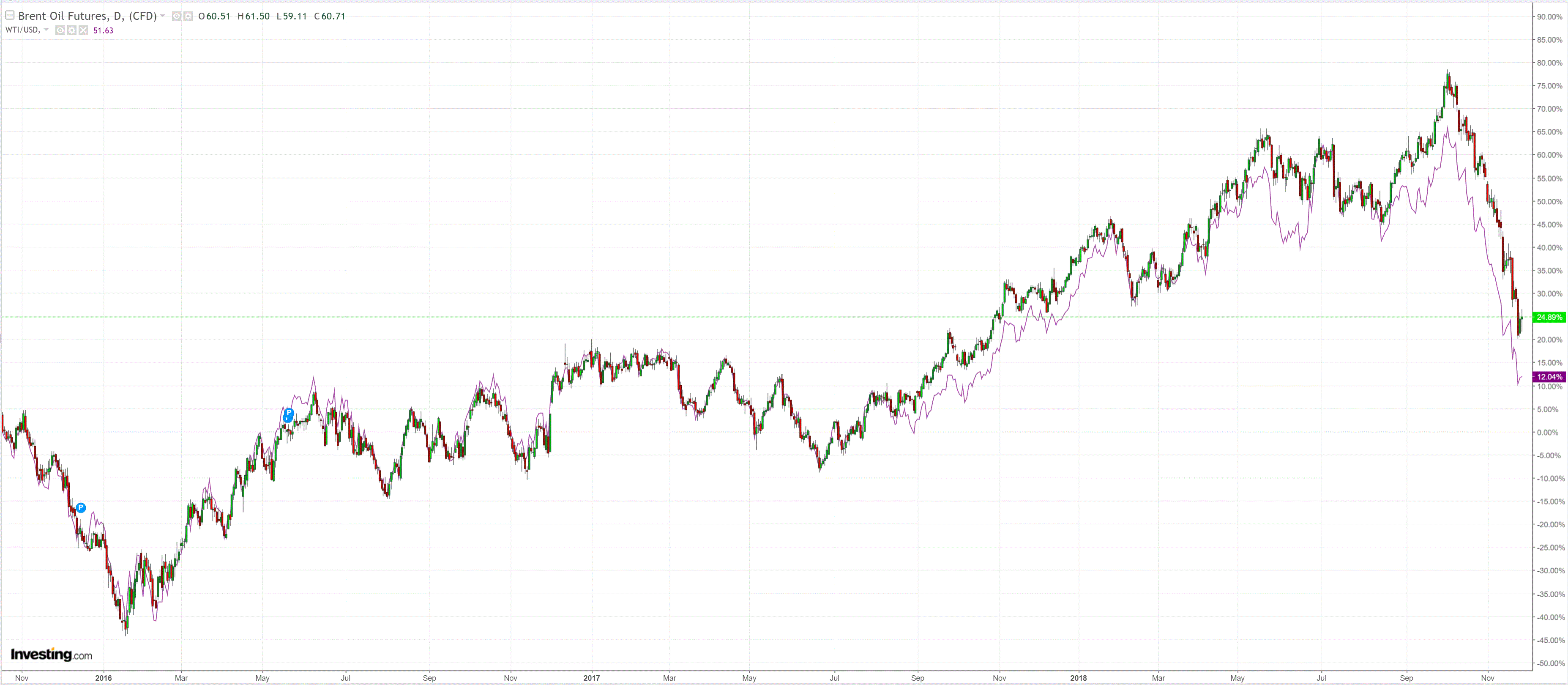
Task: Open Brent Oil Futures series settings gear
Action: pos(188,16)
